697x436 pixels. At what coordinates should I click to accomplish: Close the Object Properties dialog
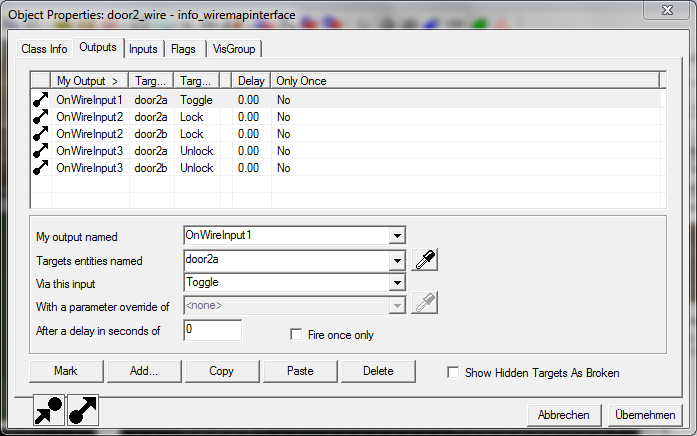[667, 10]
